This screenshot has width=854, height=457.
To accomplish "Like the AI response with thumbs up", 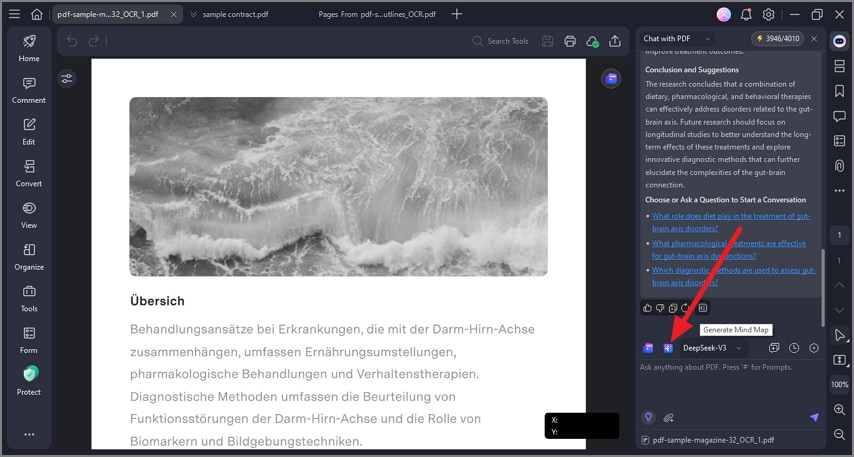I will (x=648, y=308).
